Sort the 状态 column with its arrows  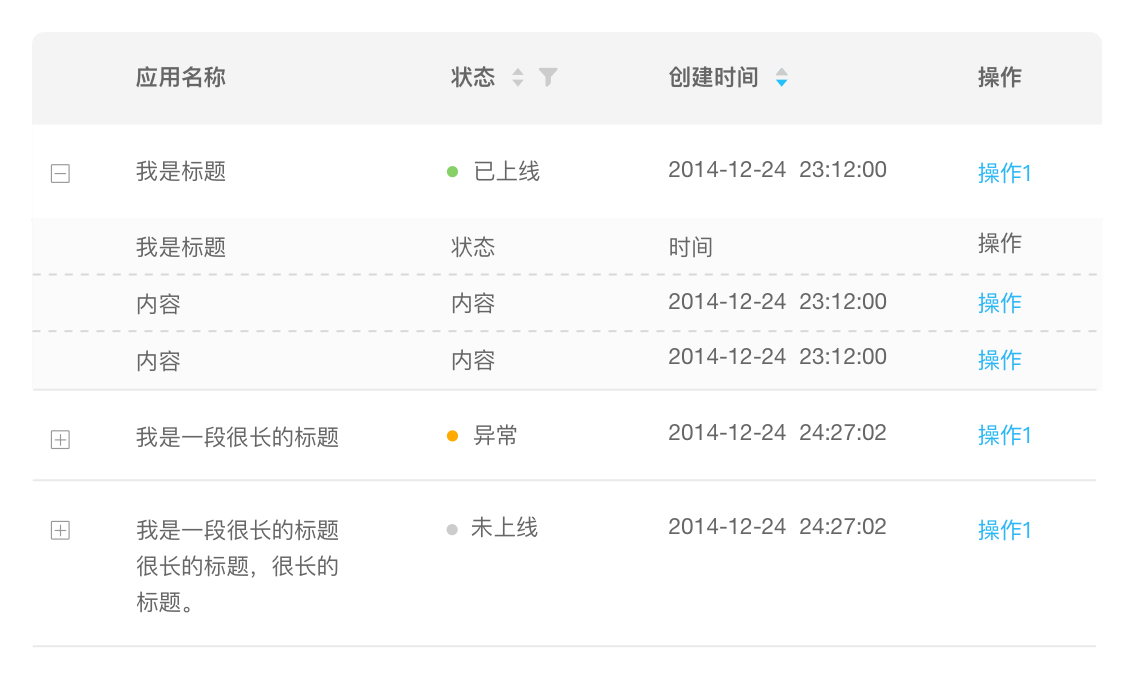[517, 77]
